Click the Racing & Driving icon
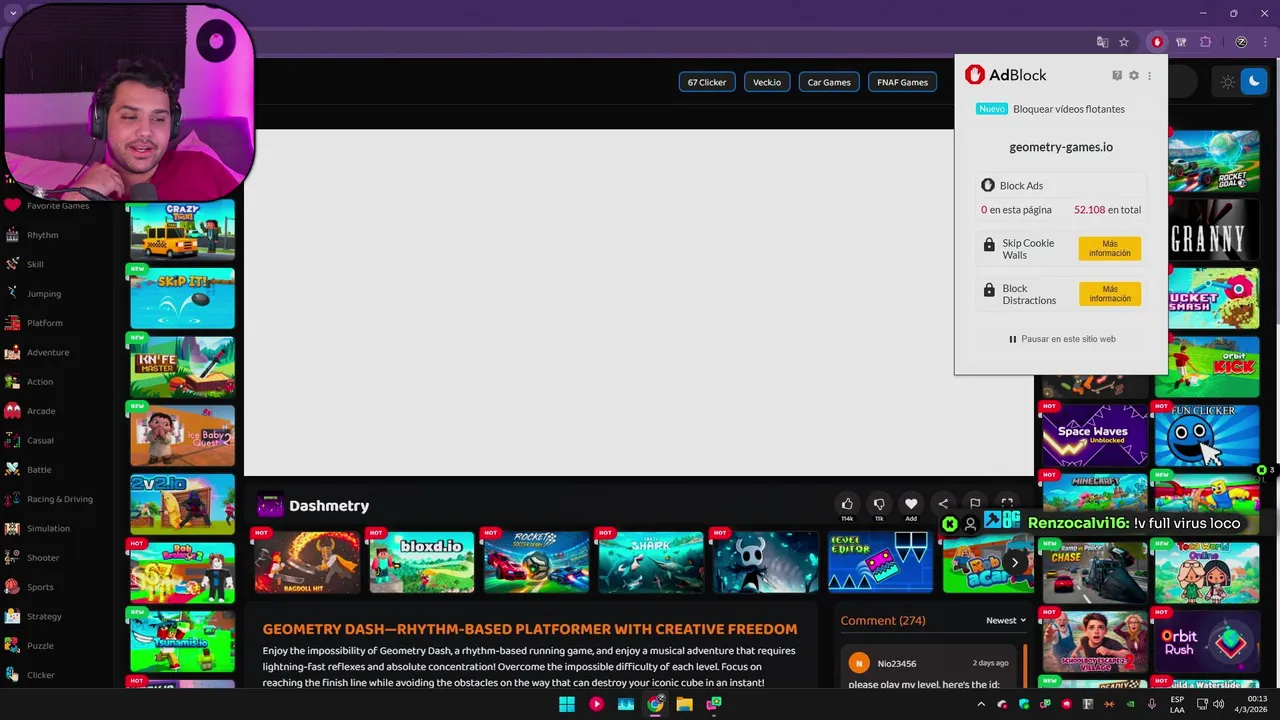This screenshot has width=1280, height=720. point(12,499)
